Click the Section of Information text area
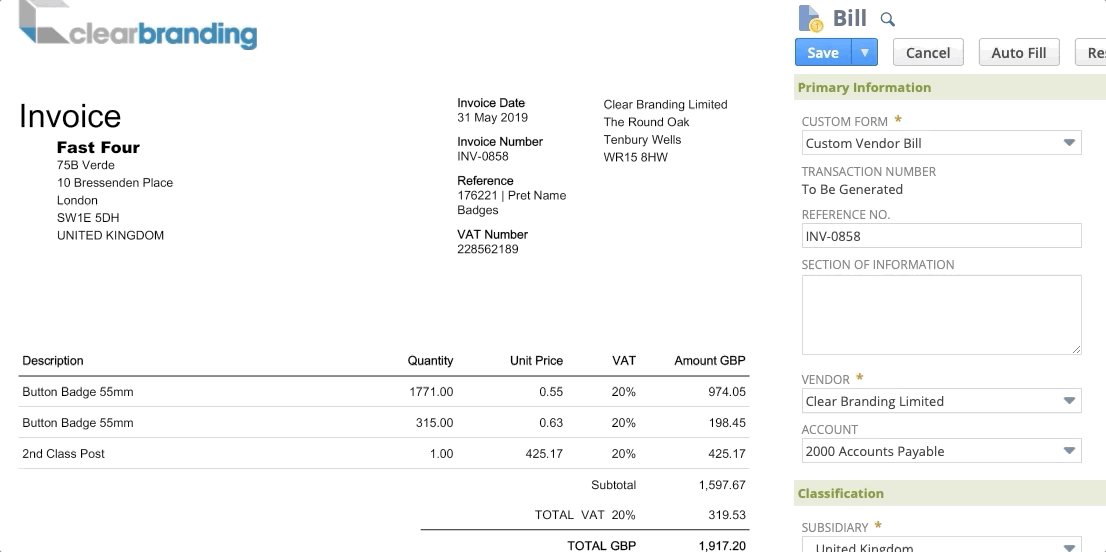 point(941,314)
